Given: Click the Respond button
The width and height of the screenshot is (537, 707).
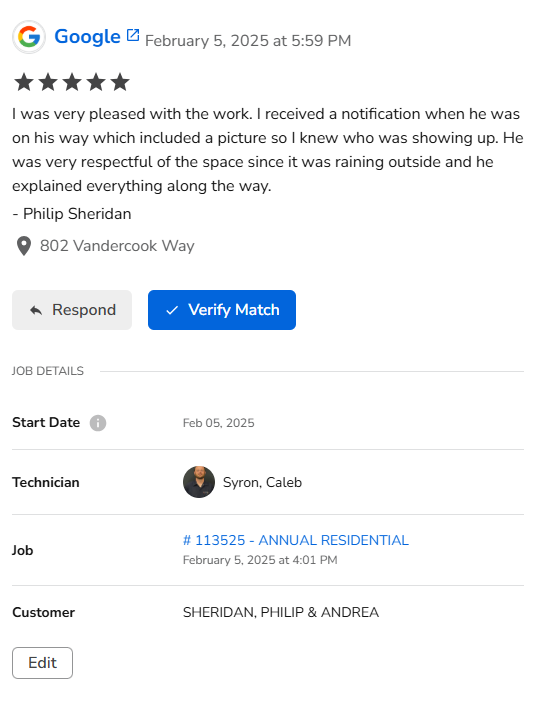Looking at the screenshot, I should tap(72, 310).
